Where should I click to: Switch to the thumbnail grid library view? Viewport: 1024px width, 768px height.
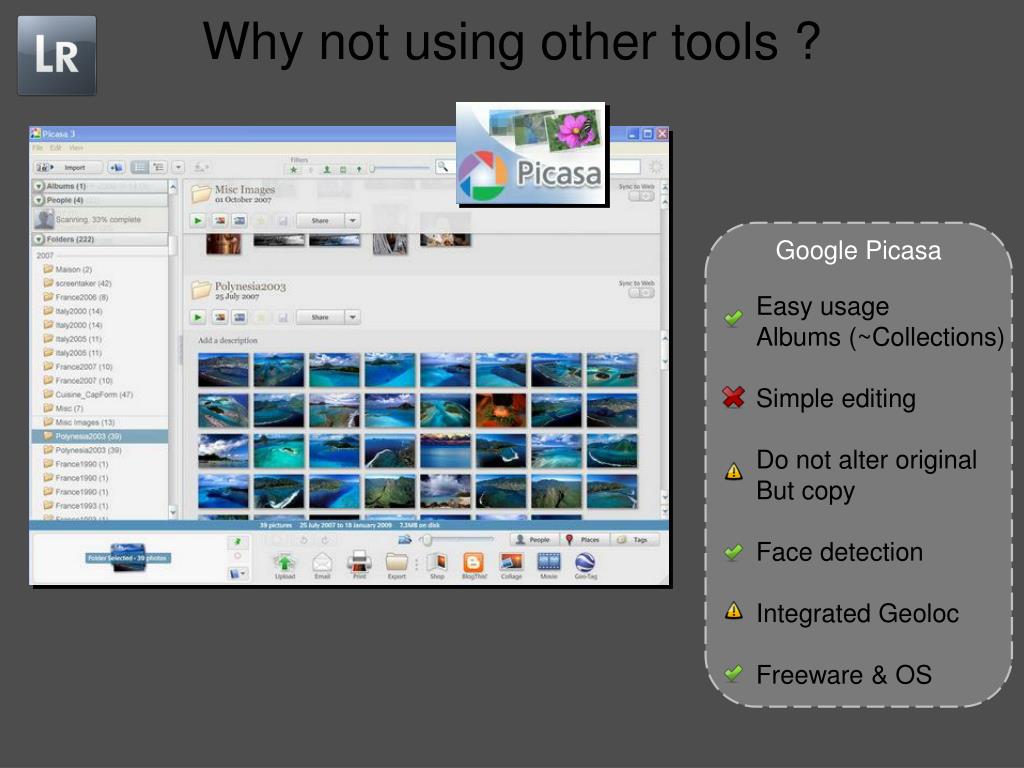click(140, 167)
